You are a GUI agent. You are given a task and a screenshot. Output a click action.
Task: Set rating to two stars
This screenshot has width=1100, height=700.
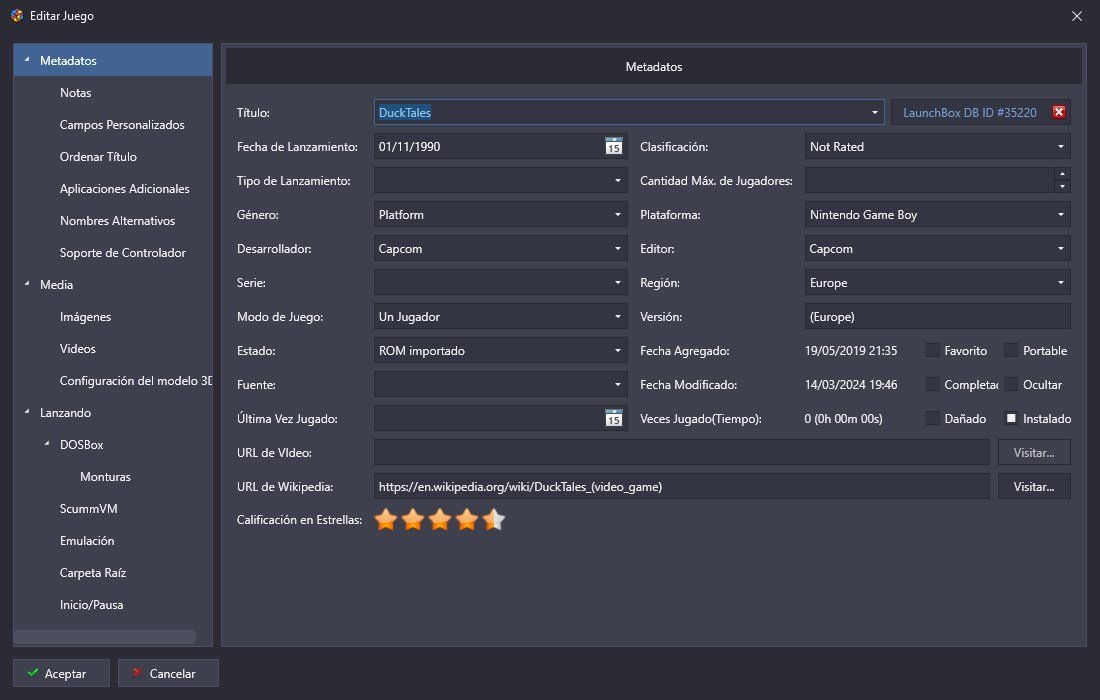click(x=412, y=520)
